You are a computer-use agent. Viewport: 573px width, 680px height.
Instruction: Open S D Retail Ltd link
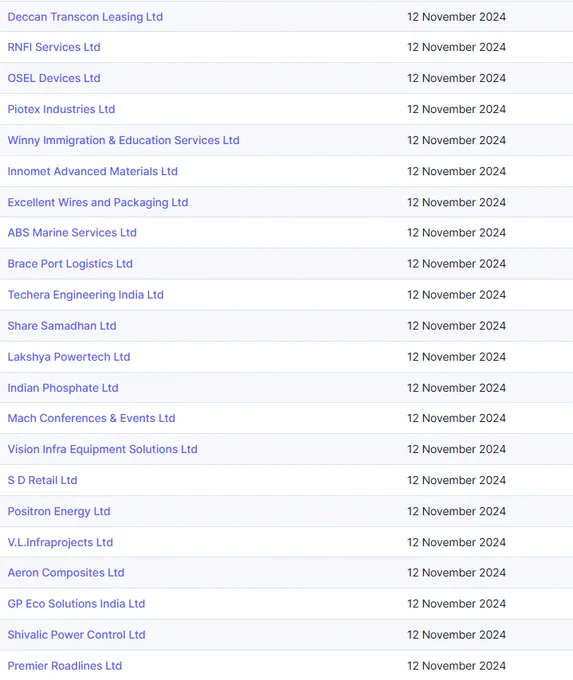(42, 481)
